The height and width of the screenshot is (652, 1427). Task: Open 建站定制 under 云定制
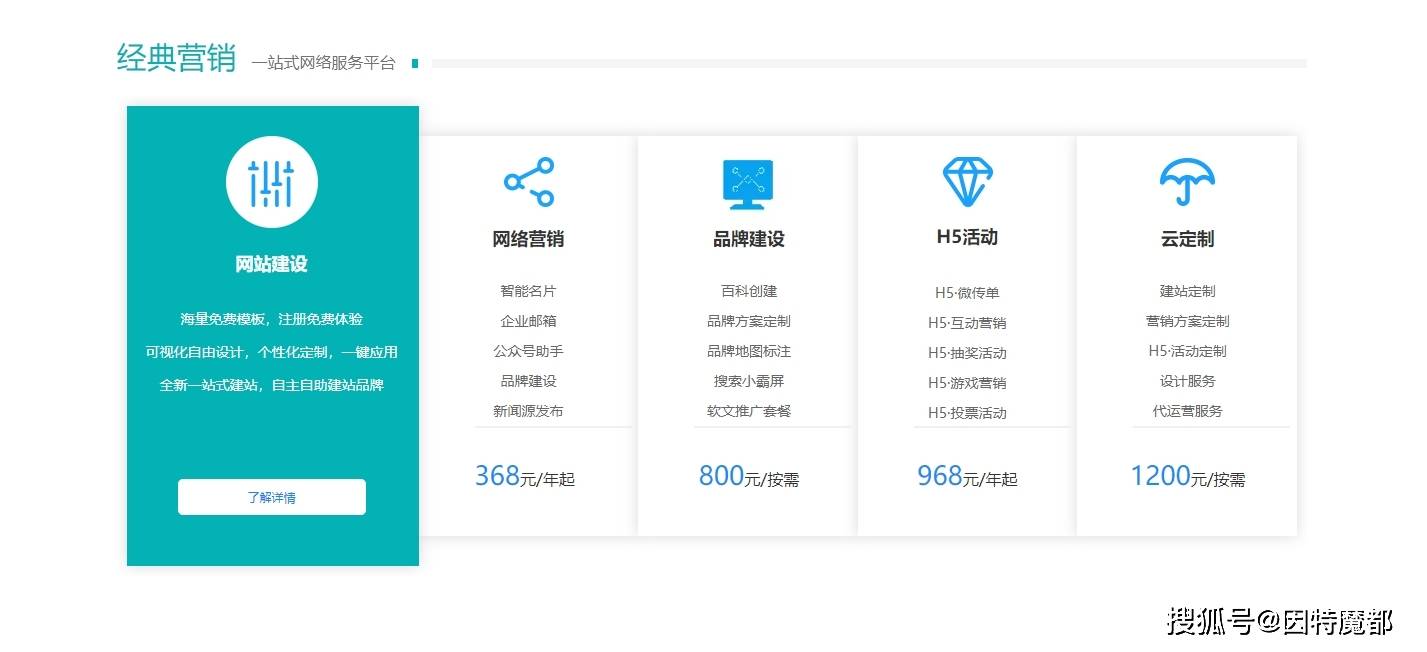tap(1187, 291)
